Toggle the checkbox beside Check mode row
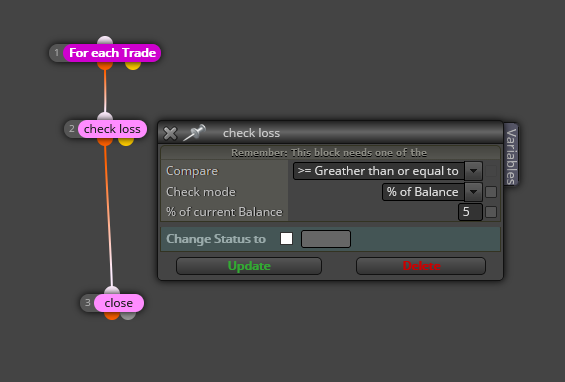Screen dimensions: 565x382 491,192
